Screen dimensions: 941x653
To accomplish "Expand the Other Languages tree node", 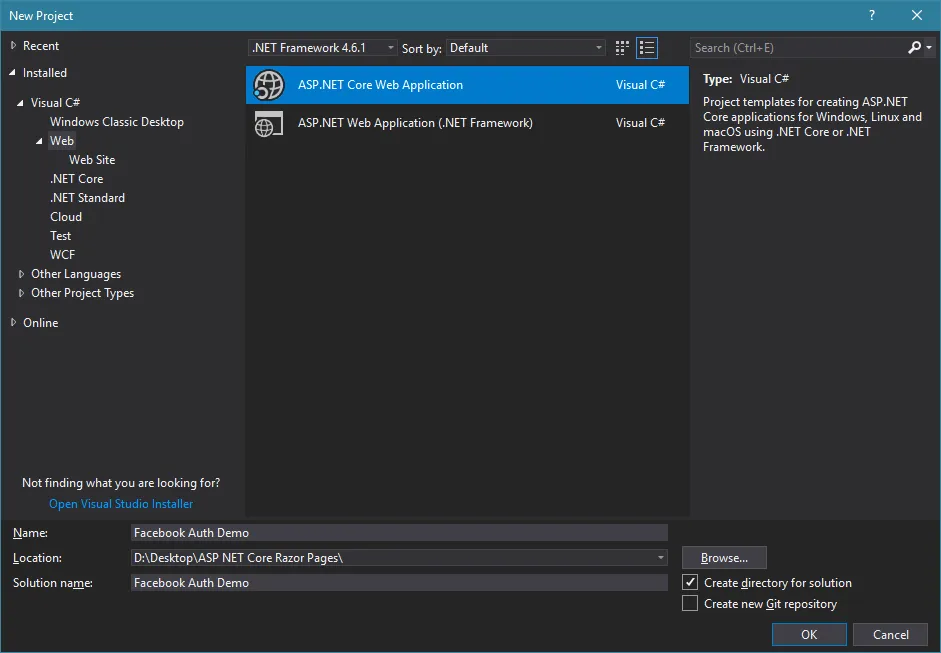I will [x=21, y=274].
